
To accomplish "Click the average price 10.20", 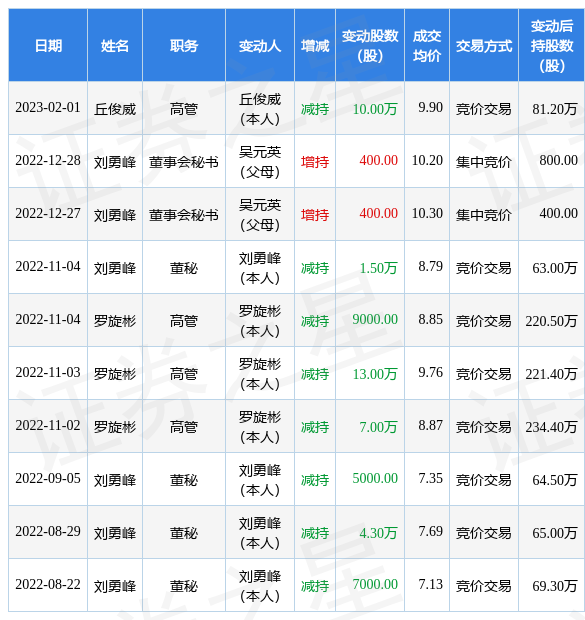I will coord(427,161).
